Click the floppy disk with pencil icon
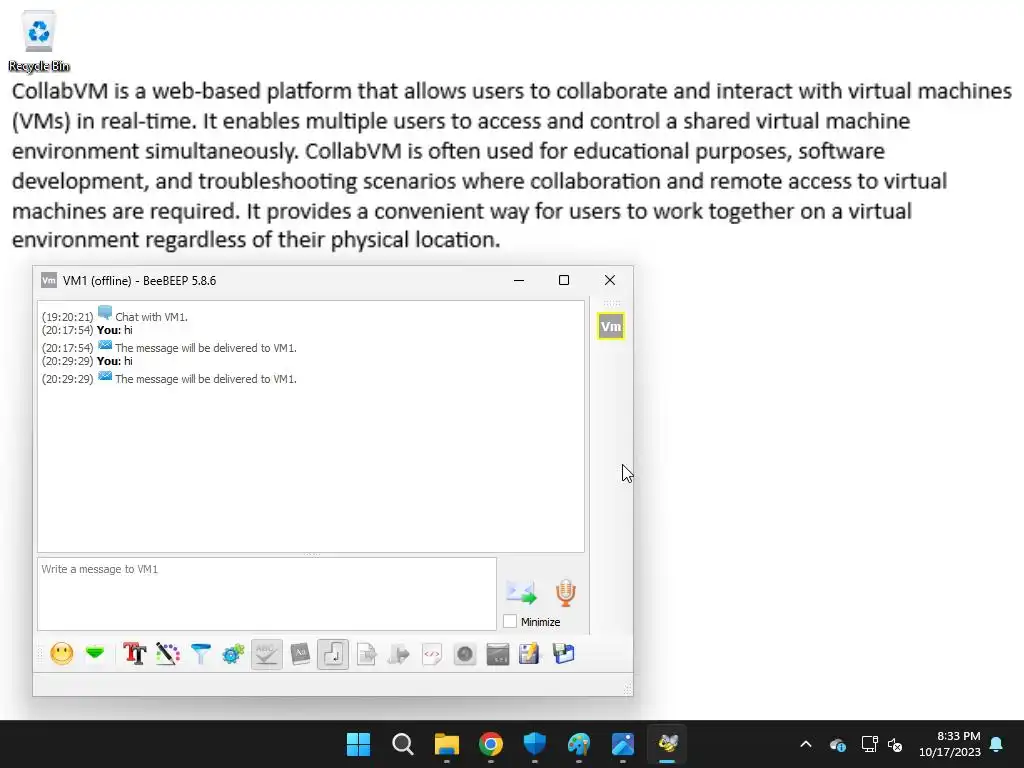Image resolution: width=1024 pixels, height=768 pixels. click(530, 654)
